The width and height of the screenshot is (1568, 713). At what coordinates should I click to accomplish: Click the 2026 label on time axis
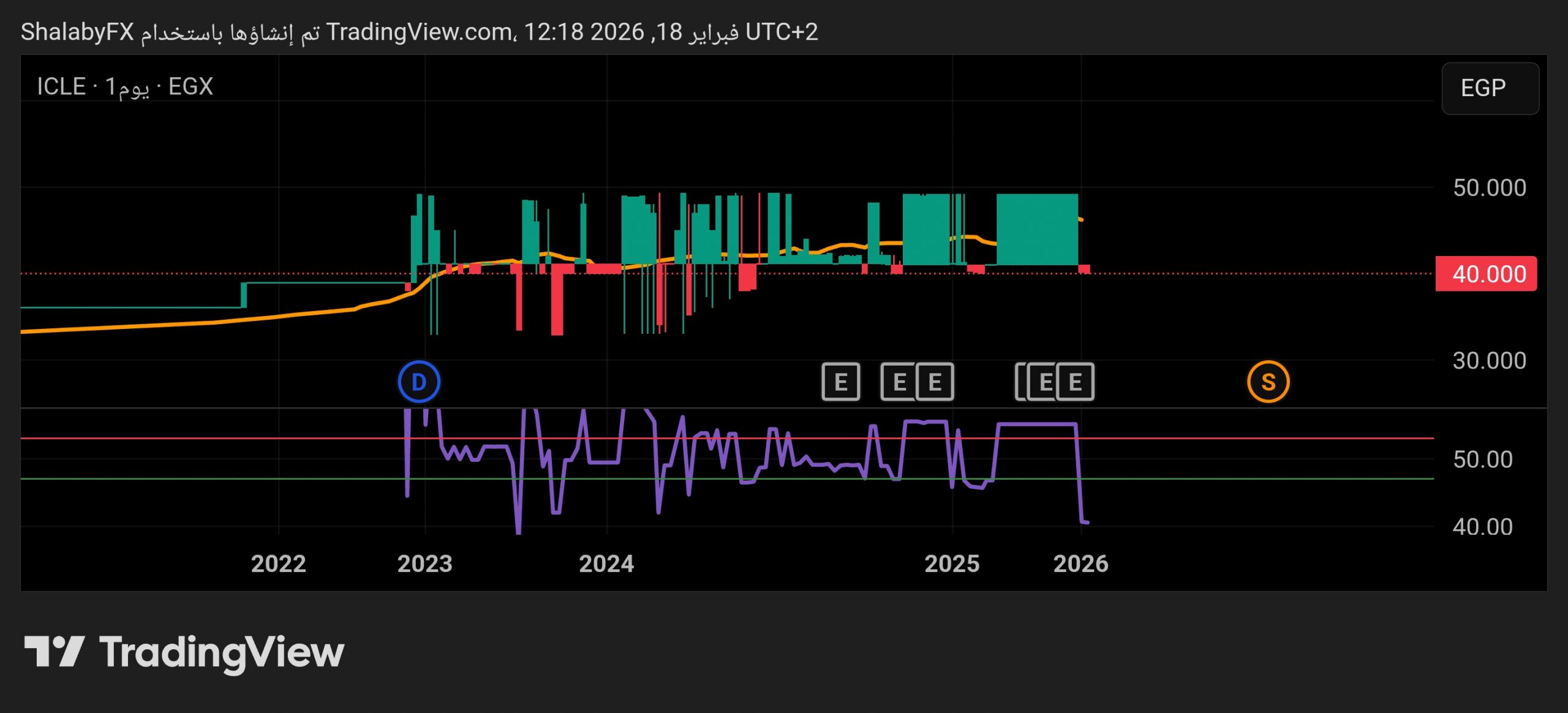click(x=1080, y=564)
